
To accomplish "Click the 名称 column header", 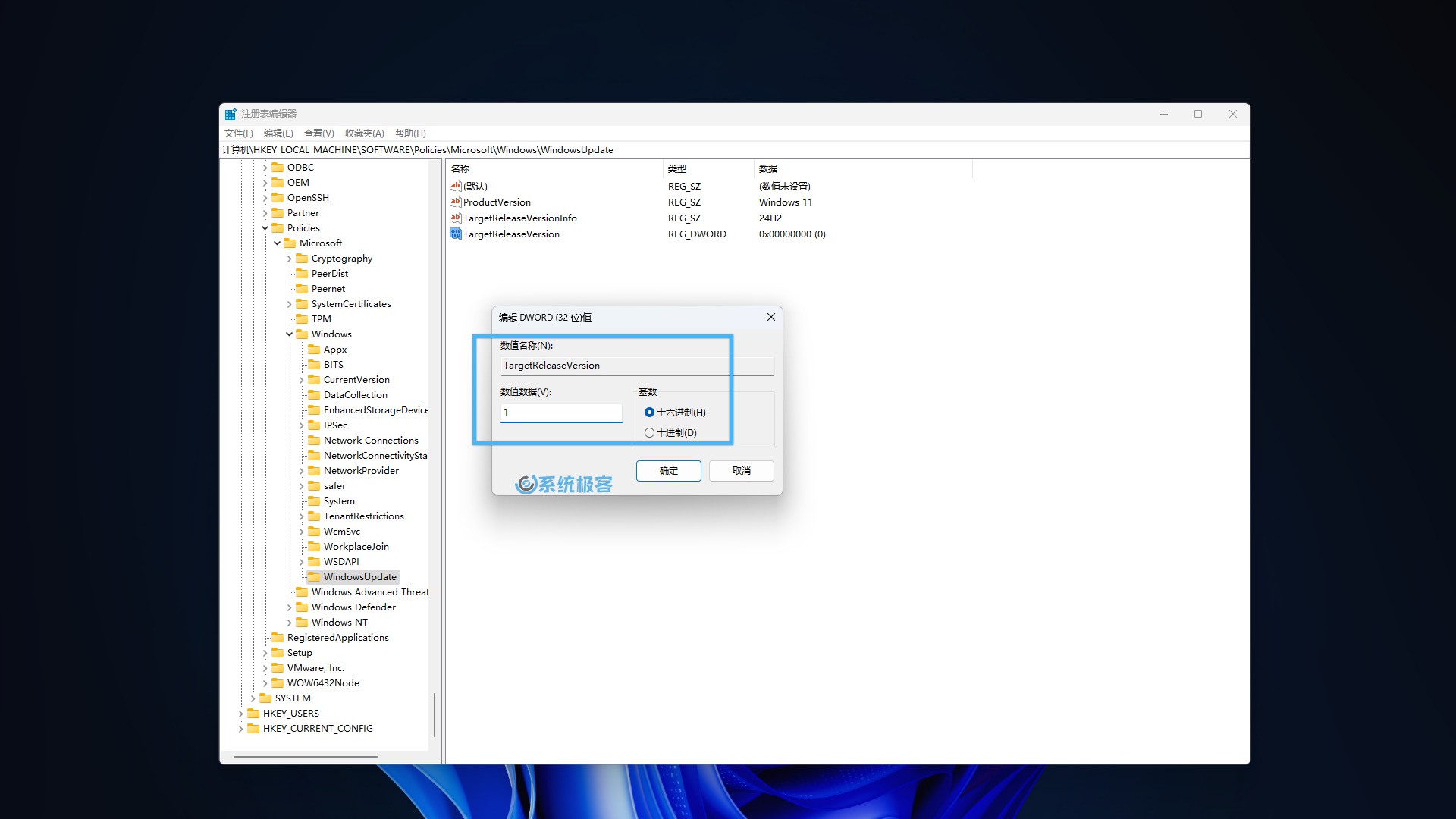I will (x=556, y=168).
